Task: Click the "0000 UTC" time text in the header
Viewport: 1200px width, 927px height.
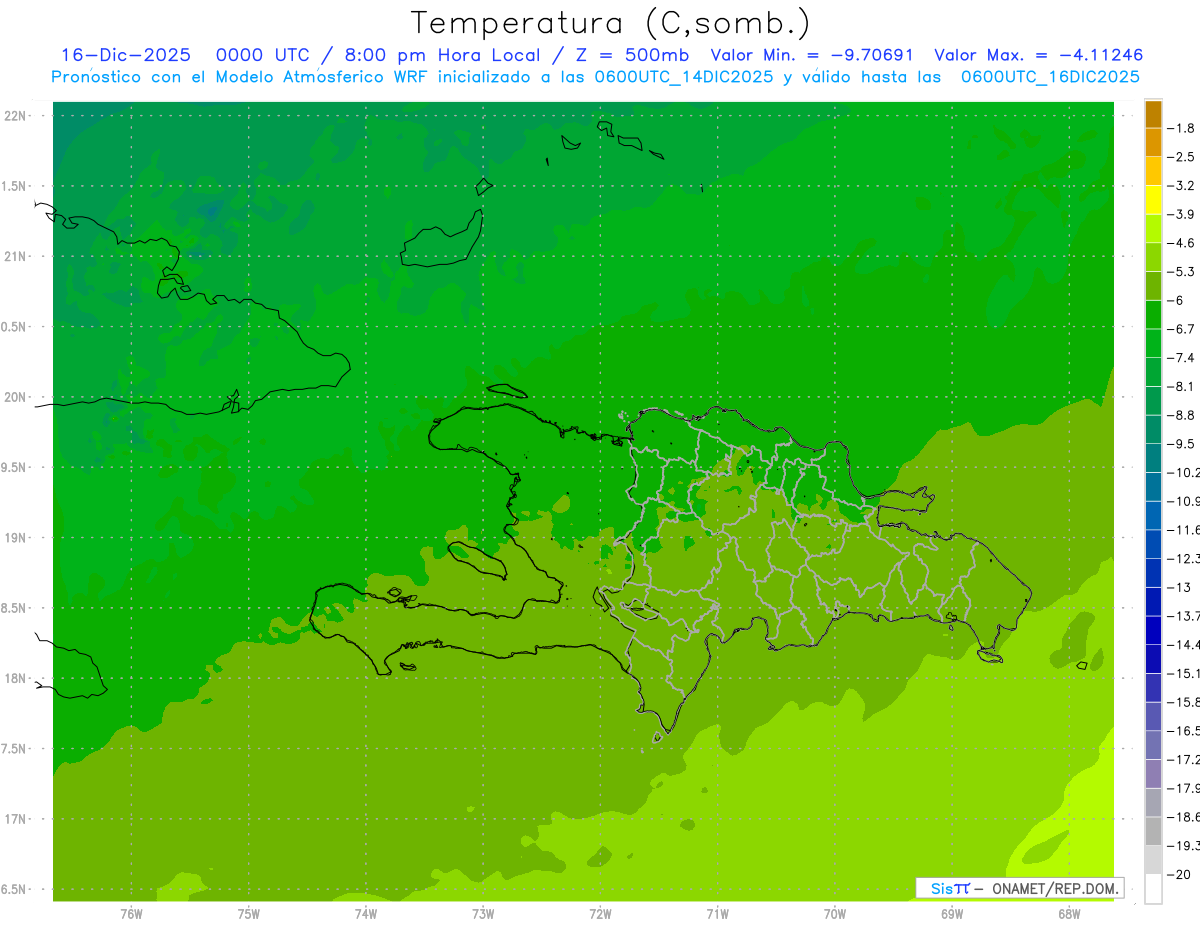Action: 263,55
